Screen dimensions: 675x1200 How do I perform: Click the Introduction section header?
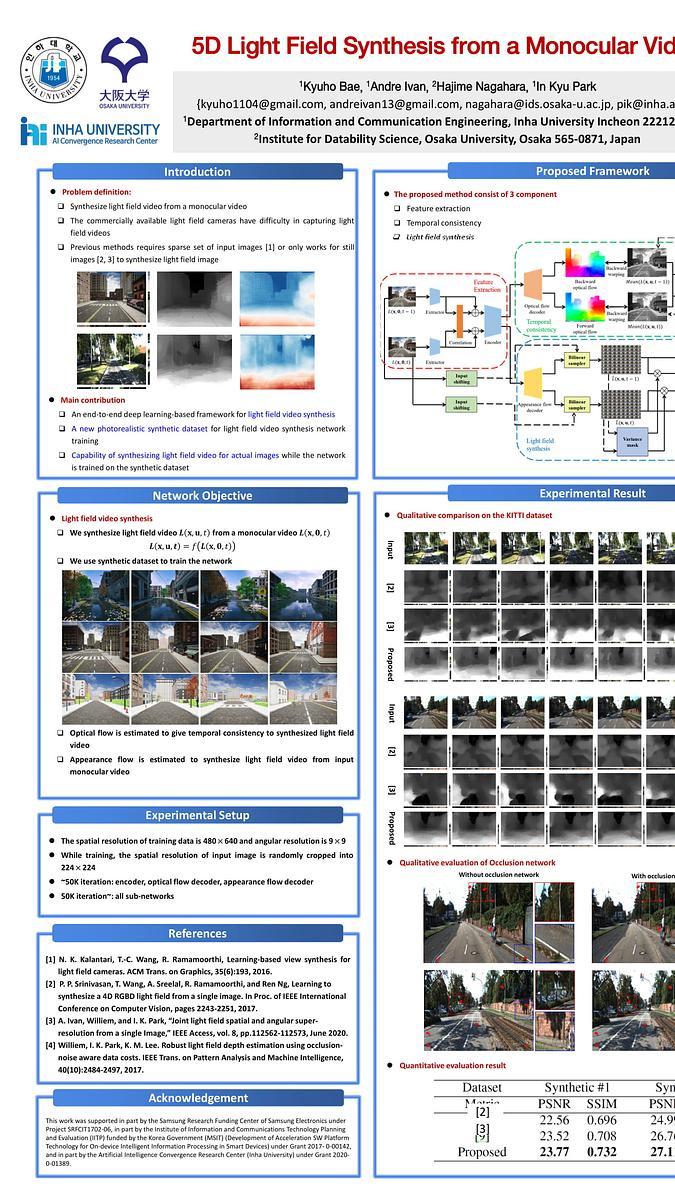(x=197, y=172)
